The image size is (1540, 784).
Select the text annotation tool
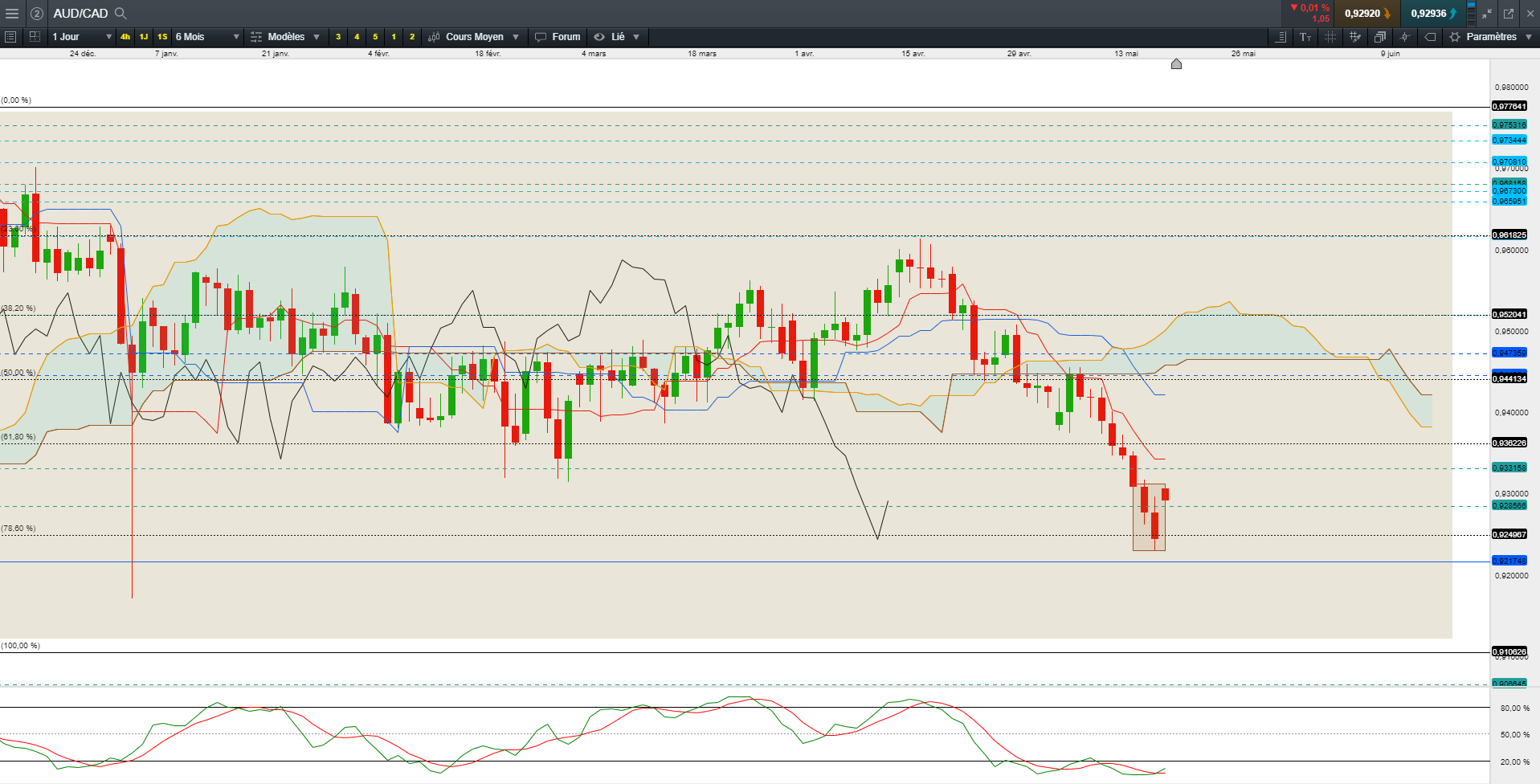pos(1305,37)
